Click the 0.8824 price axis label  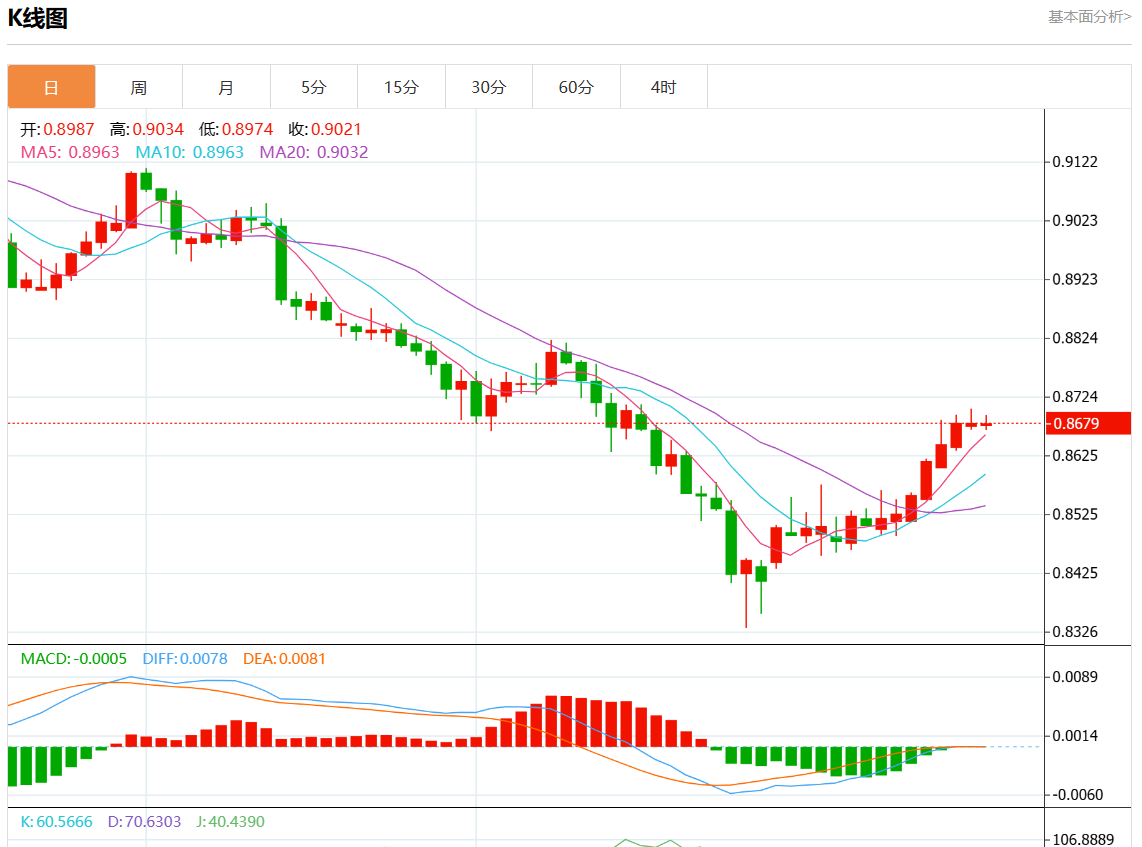click(1075, 338)
